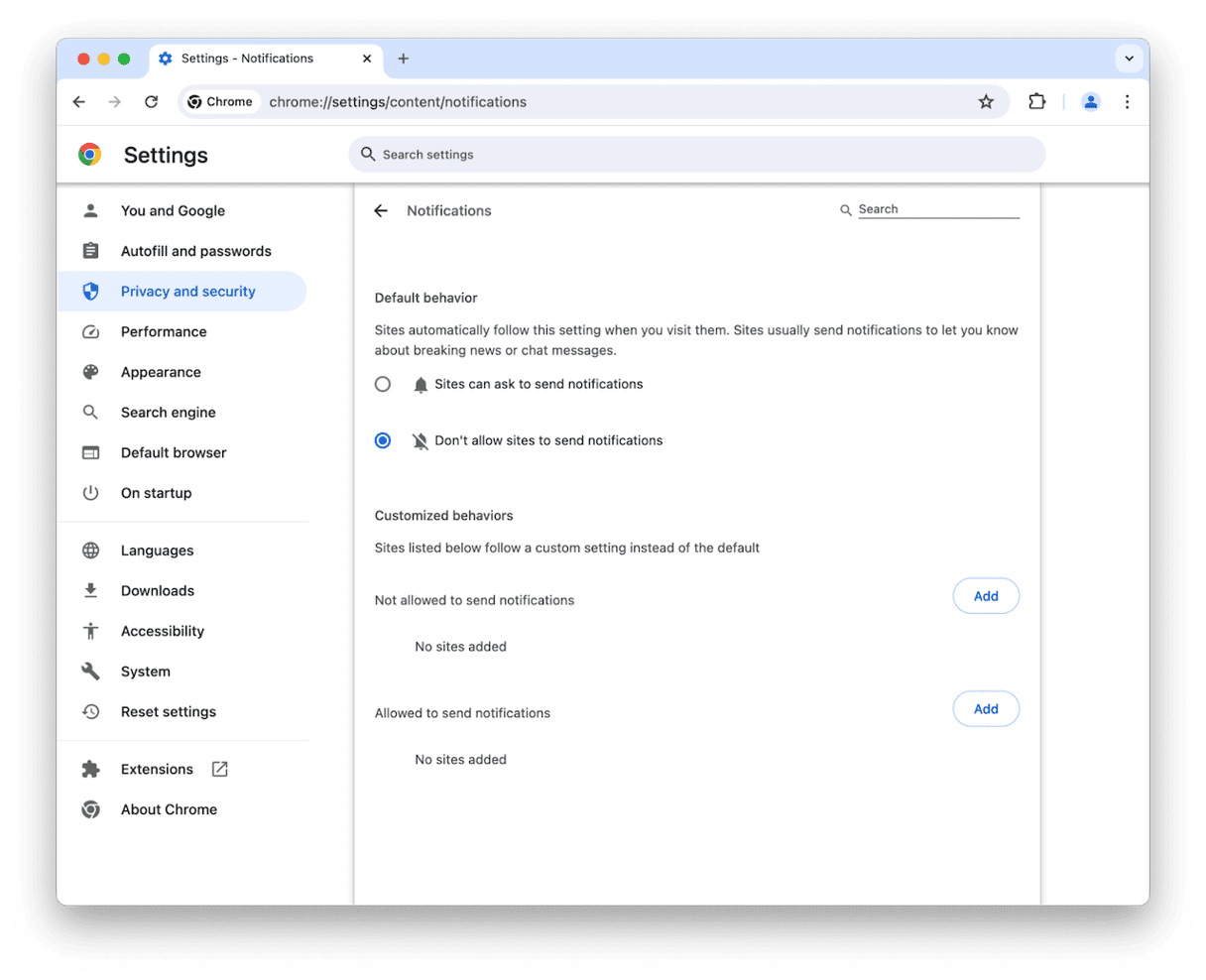This screenshot has width=1206, height=980.
Task: Close the Settings - Notifications tab
Action: click(367, 59)
